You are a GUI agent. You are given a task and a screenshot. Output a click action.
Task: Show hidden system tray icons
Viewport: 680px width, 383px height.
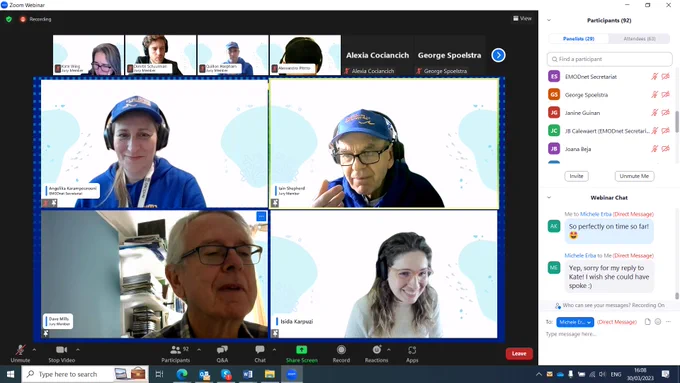pos(539,374)
